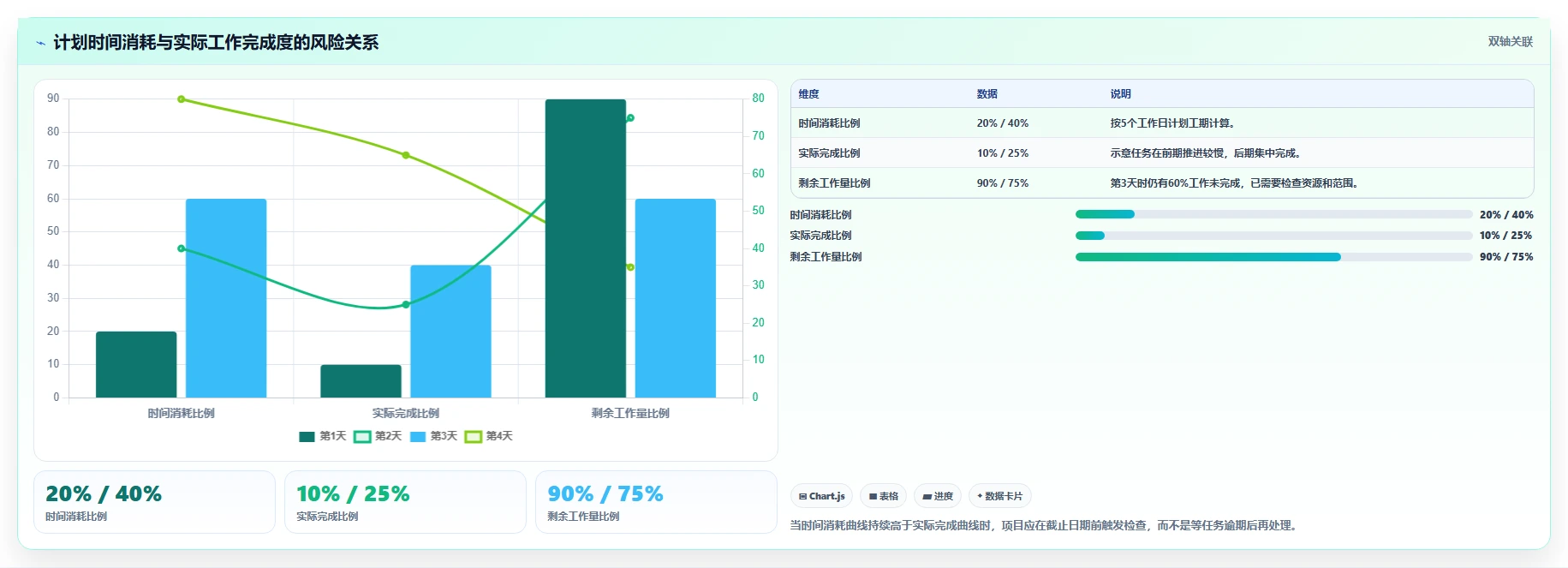Image resolution: width=1568 pixels, height=568 pixels.
Task: Open the 90% / 75% stat card
Action: [x=656, y=502]
